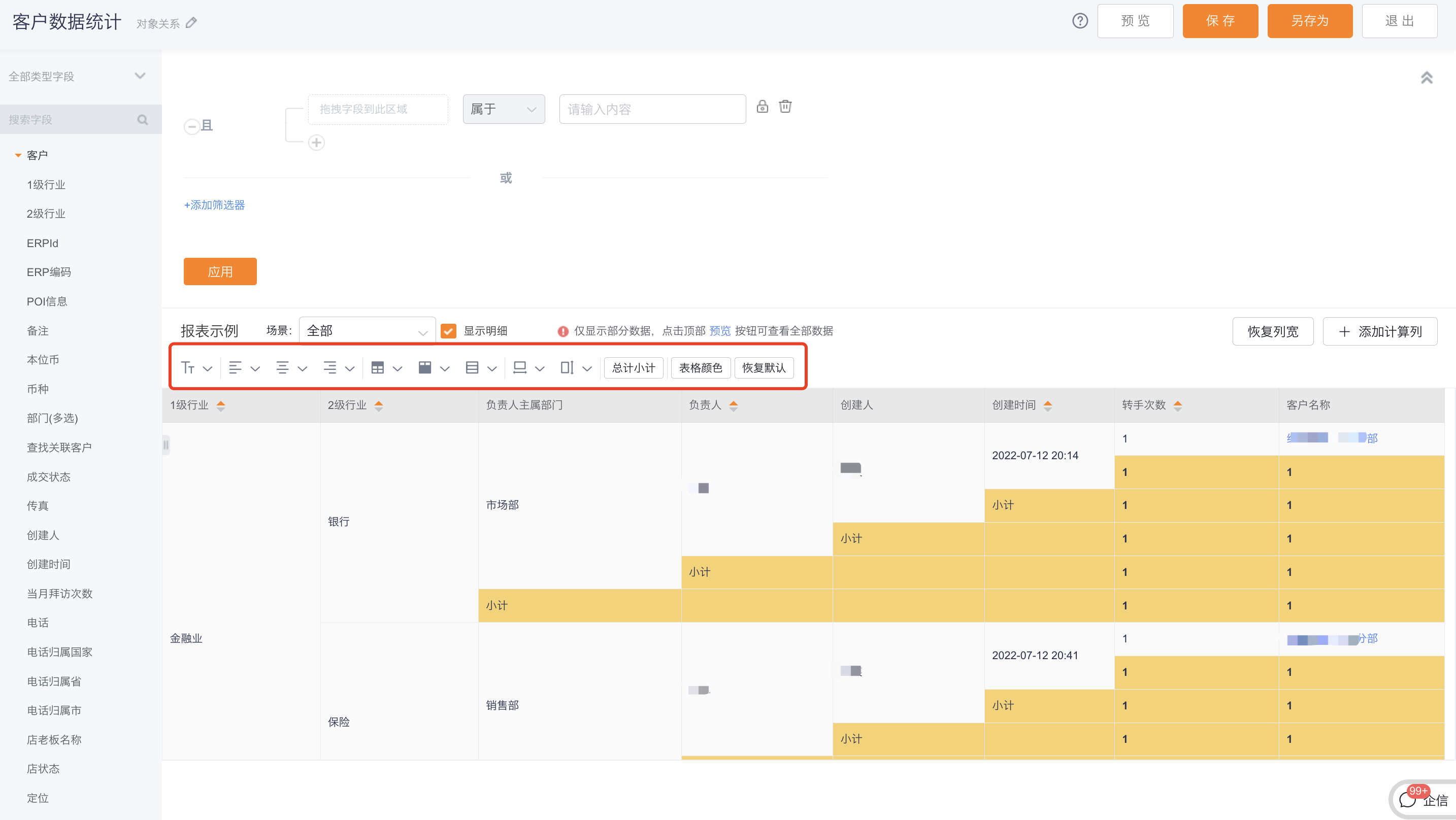
Task: Click the 保存 button to save the report
Action: 1220,21
